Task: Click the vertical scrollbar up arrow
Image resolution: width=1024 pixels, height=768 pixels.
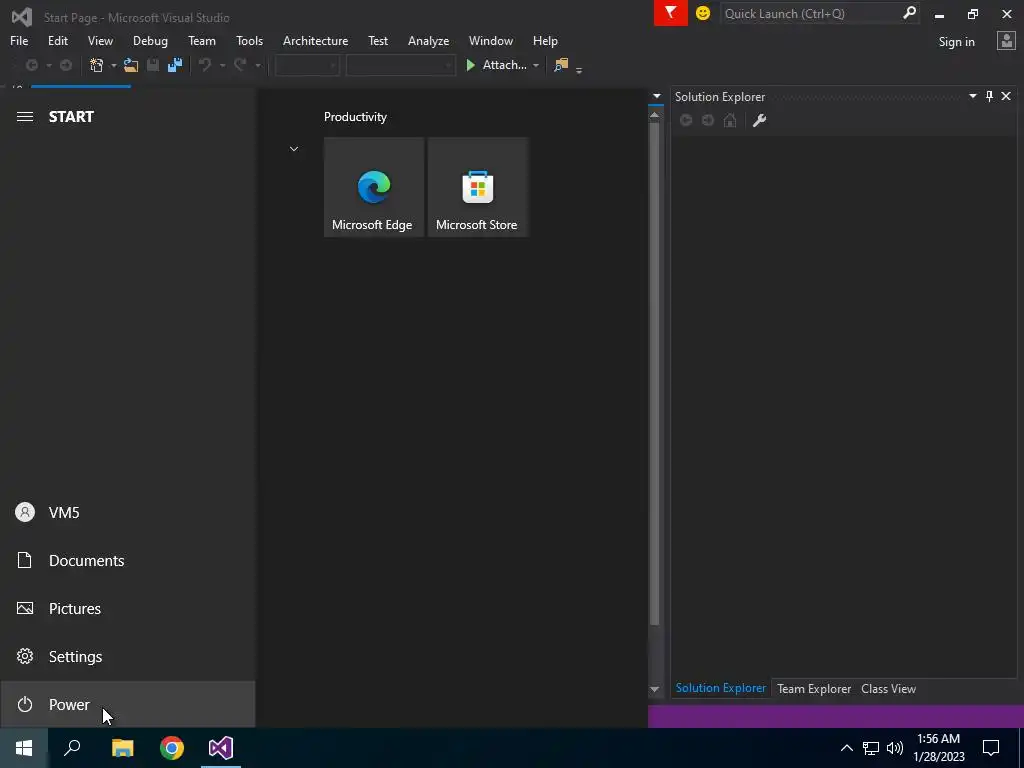Action: point(654,115)
